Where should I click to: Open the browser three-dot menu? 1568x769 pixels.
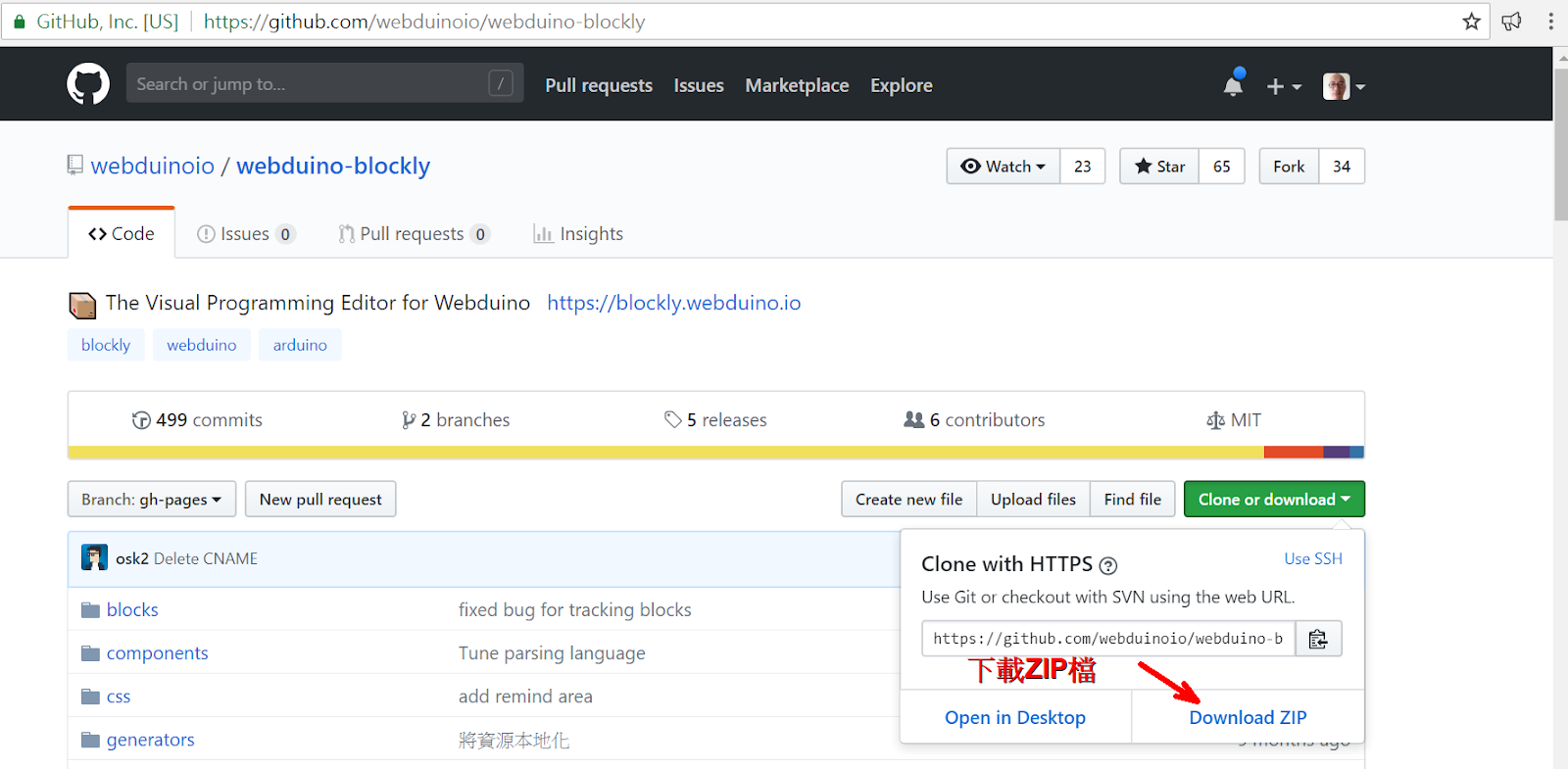1550,22
